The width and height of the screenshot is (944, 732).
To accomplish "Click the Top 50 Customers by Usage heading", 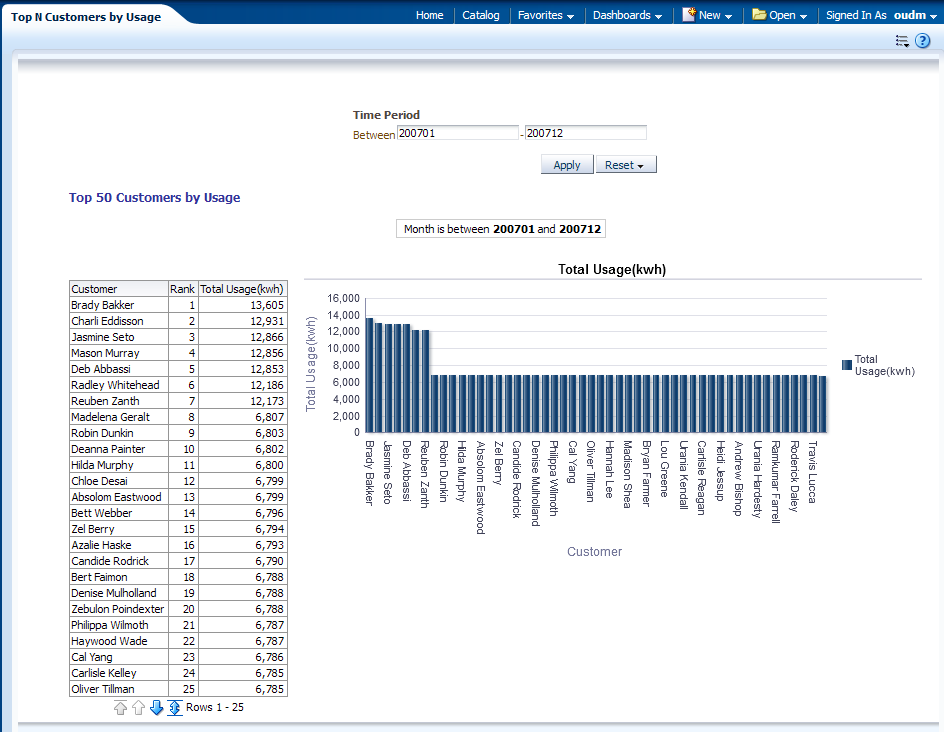I will pos(155,197).
